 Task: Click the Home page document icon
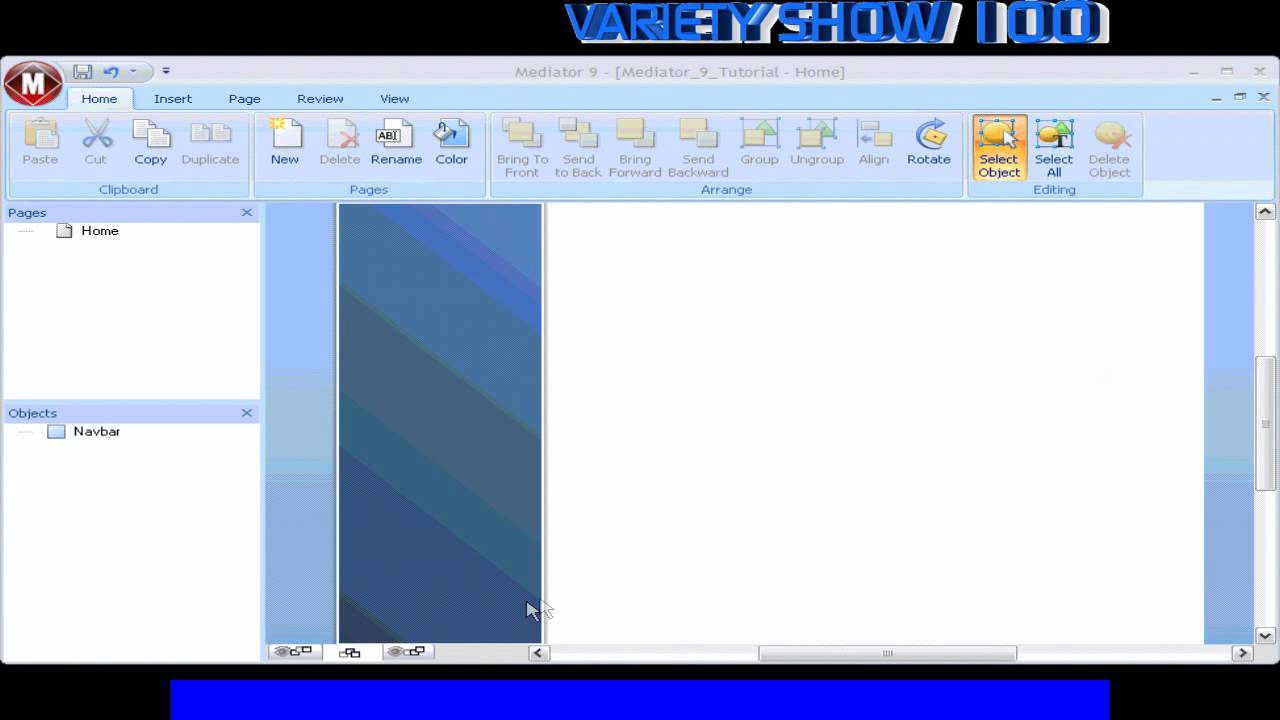pyautogui.click(x=65, y=231)
